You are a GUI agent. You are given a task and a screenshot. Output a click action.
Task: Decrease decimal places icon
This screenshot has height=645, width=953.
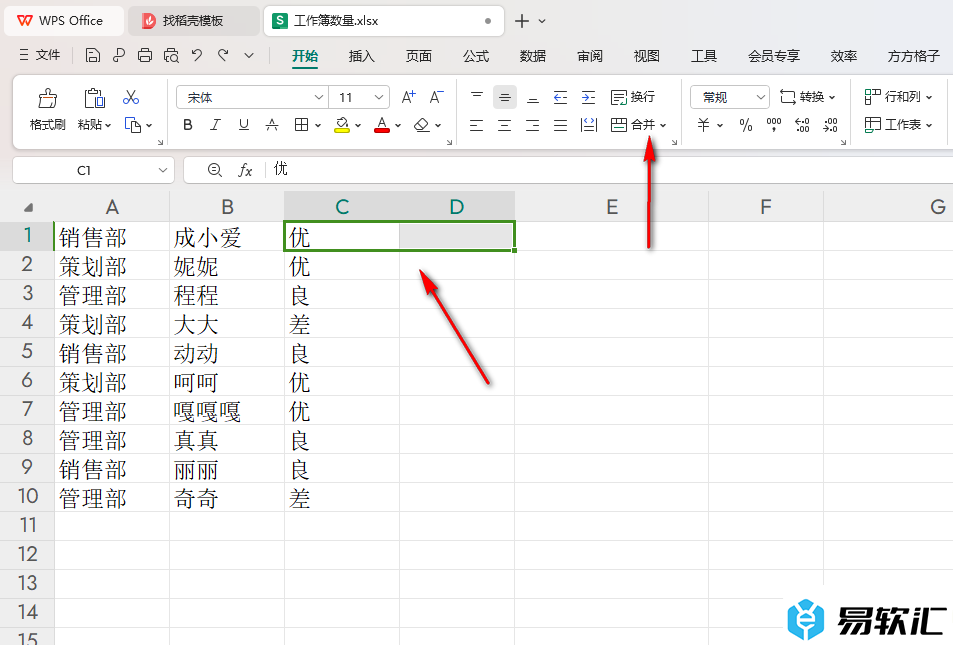(830, 125)
